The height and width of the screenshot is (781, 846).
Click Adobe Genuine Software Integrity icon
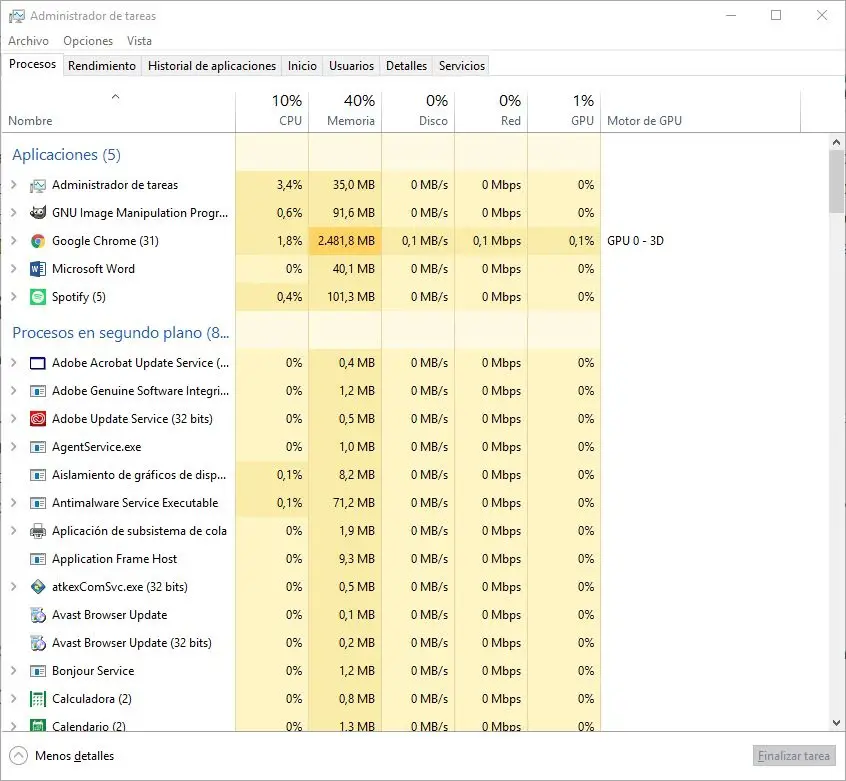coord(38,391)
